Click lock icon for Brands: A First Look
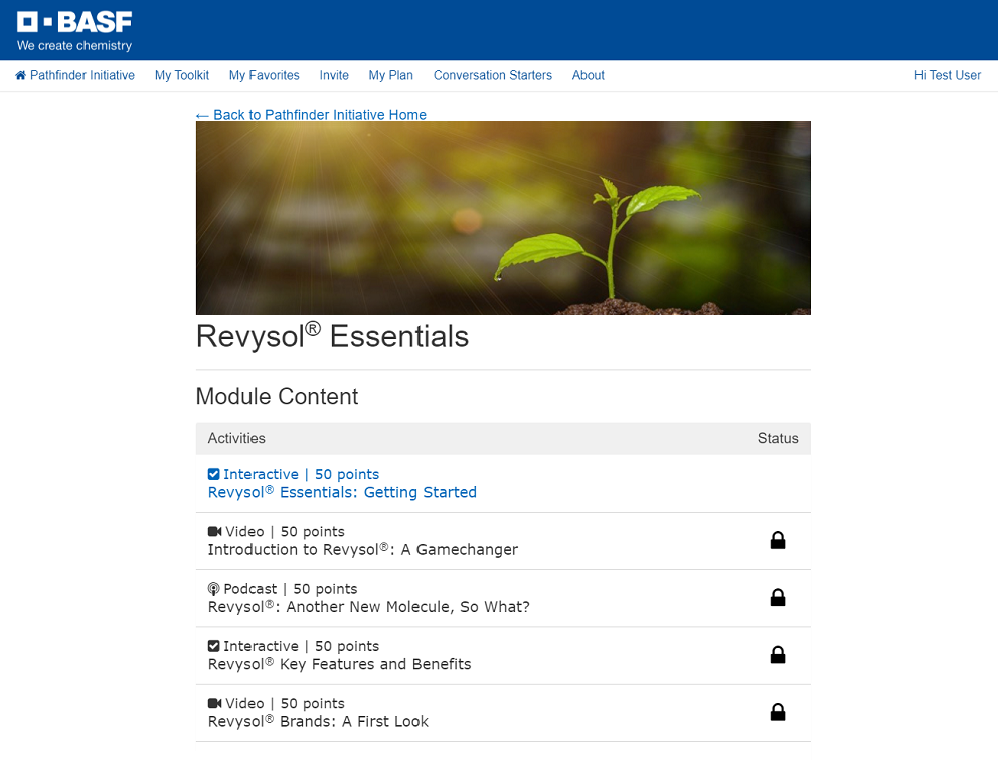 [778, 712]
